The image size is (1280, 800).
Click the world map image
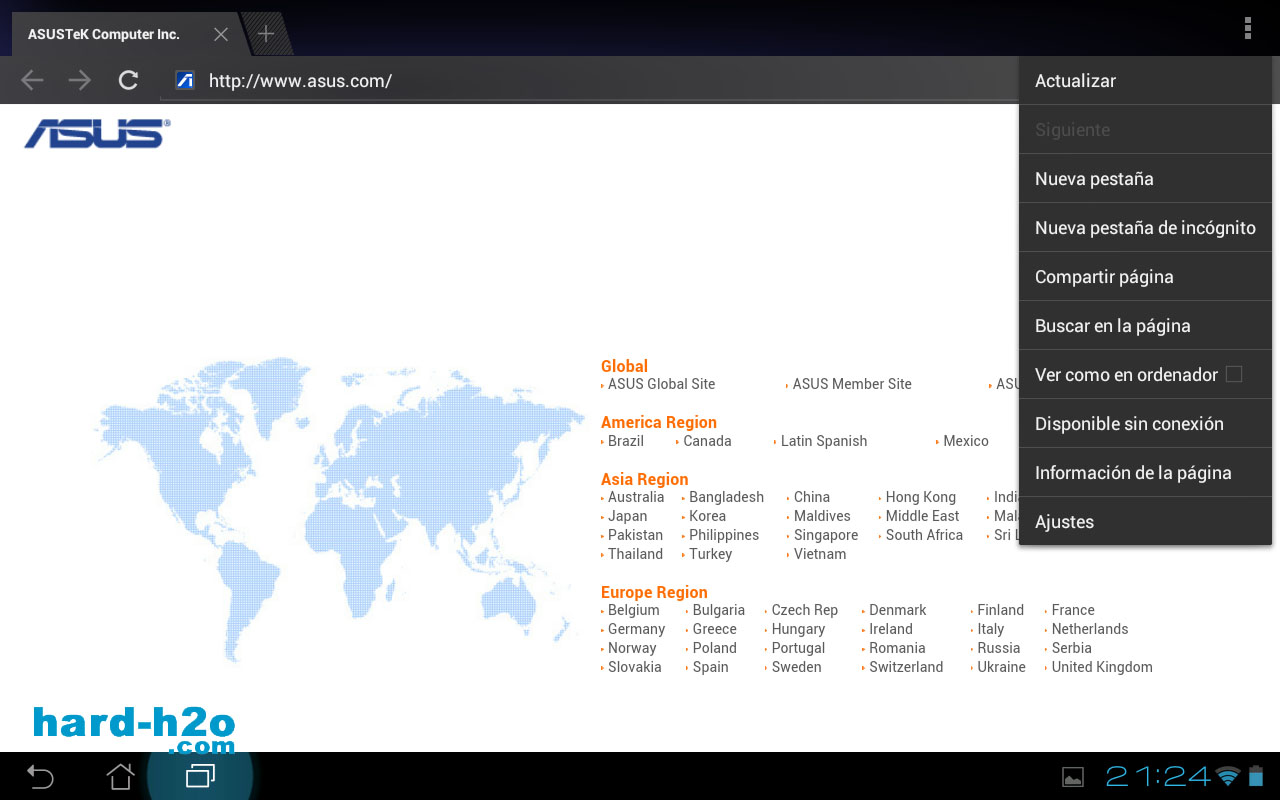pos(340,508)
